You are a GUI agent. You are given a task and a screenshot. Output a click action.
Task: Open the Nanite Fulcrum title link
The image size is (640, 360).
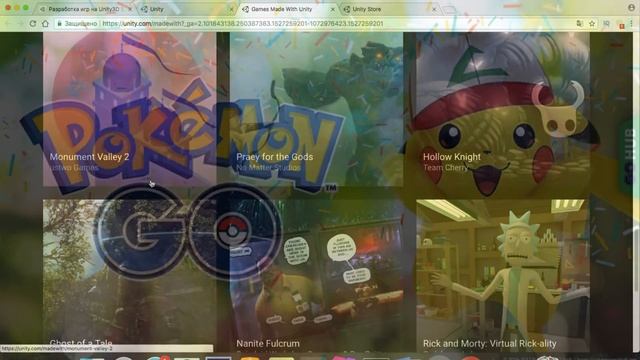(268, 344)
